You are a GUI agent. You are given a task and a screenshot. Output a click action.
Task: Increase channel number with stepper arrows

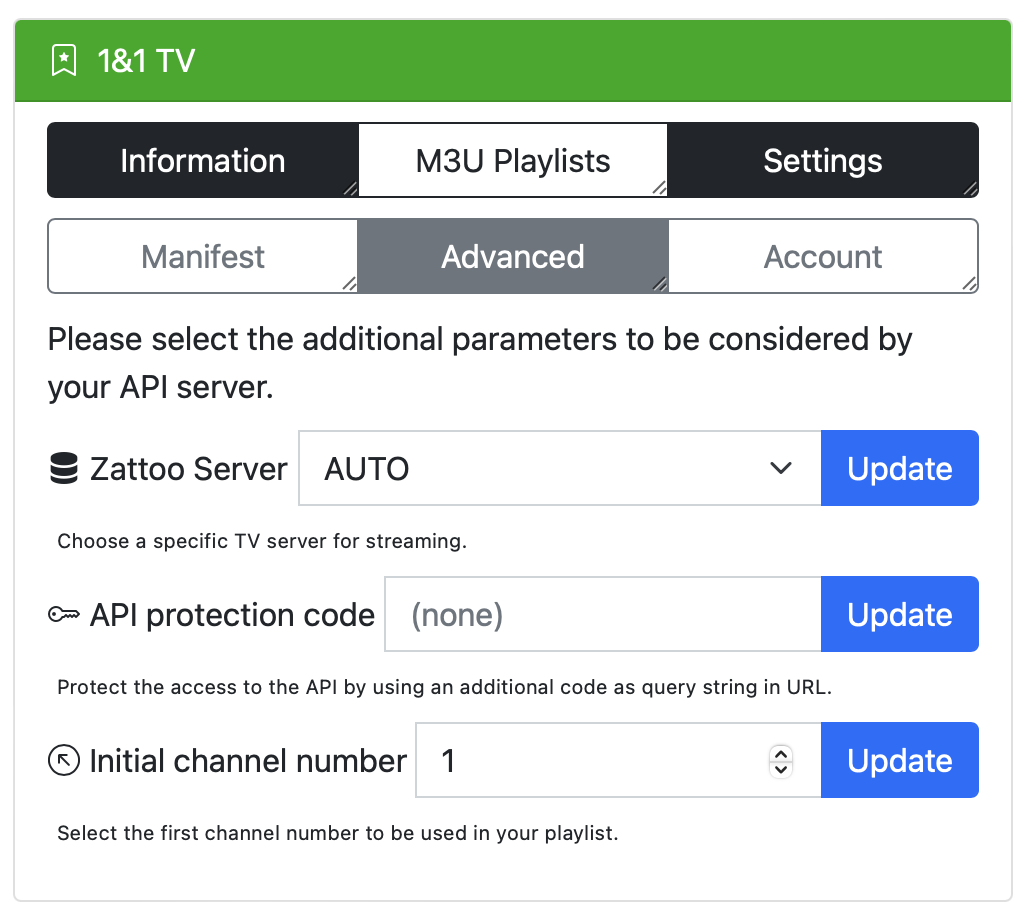(781, 753)
